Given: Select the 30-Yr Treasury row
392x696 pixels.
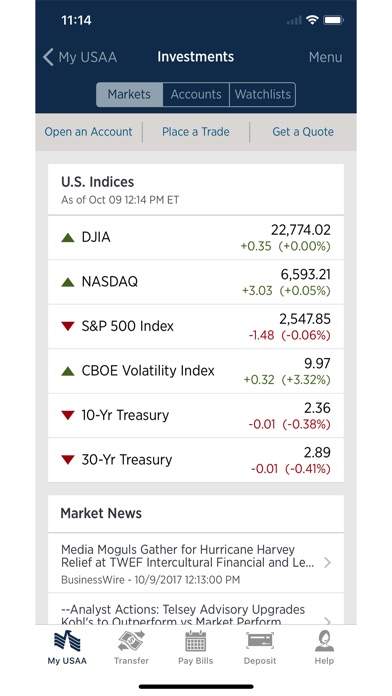Looking at the screenshot, I should (196, 460).
